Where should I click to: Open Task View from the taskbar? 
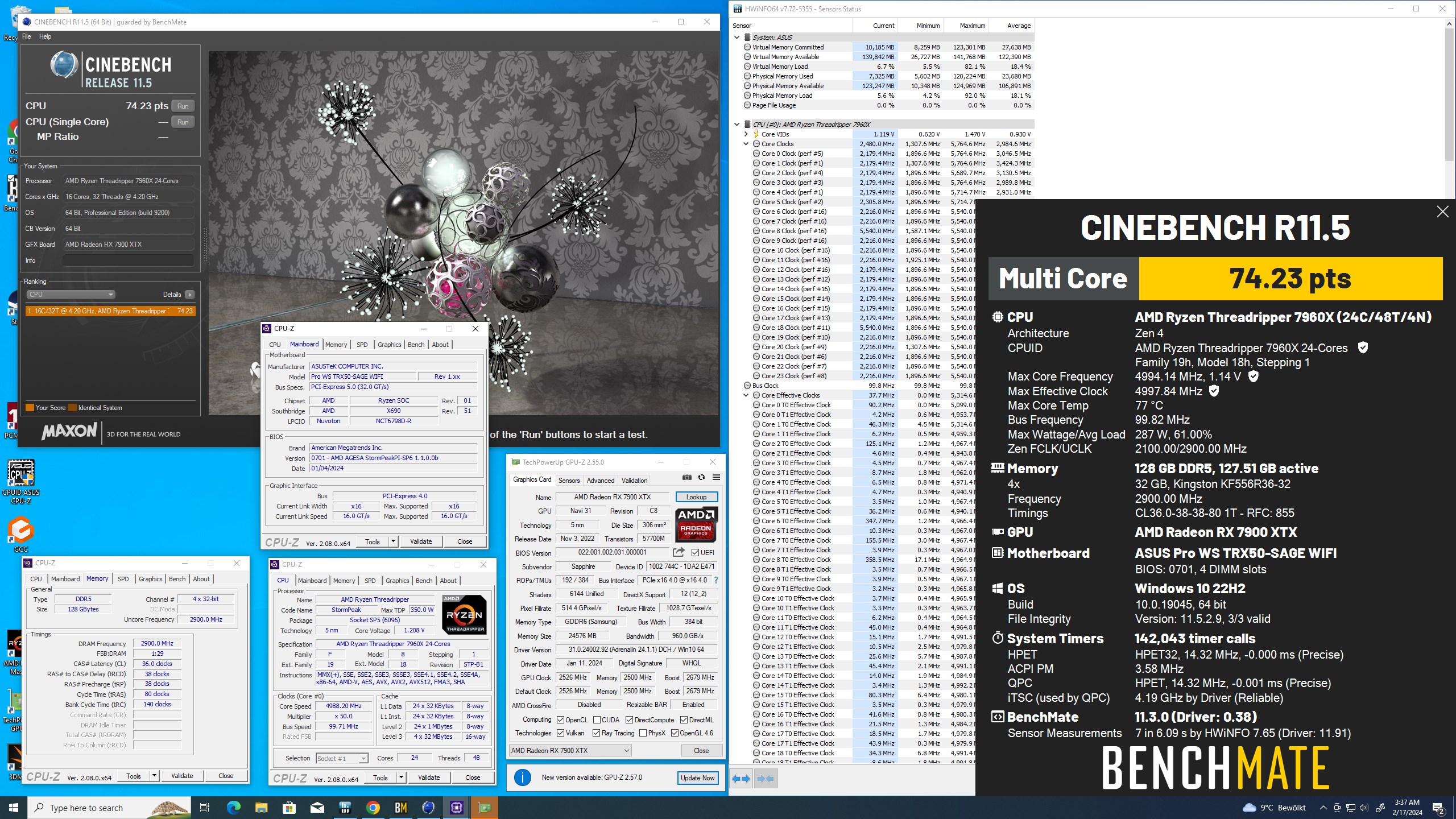pos(205,808)
